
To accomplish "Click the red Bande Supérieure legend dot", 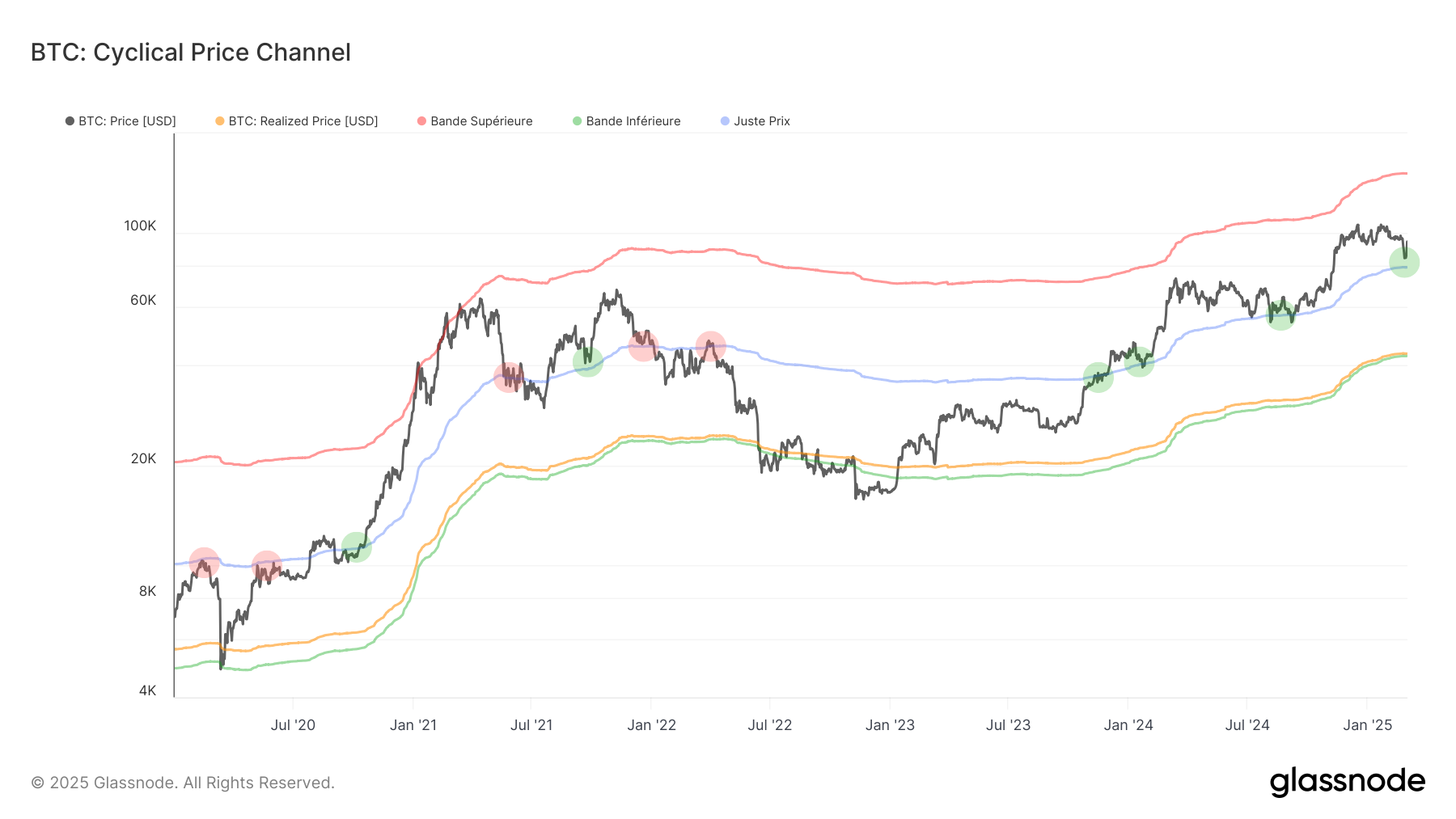I will (421, 120).
